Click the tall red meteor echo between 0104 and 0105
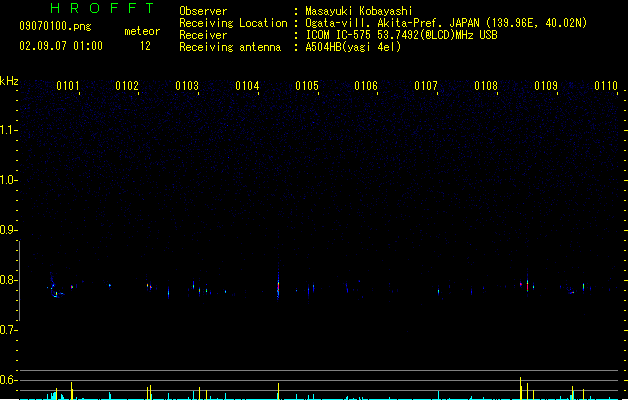629x400 pixels. 278,285
